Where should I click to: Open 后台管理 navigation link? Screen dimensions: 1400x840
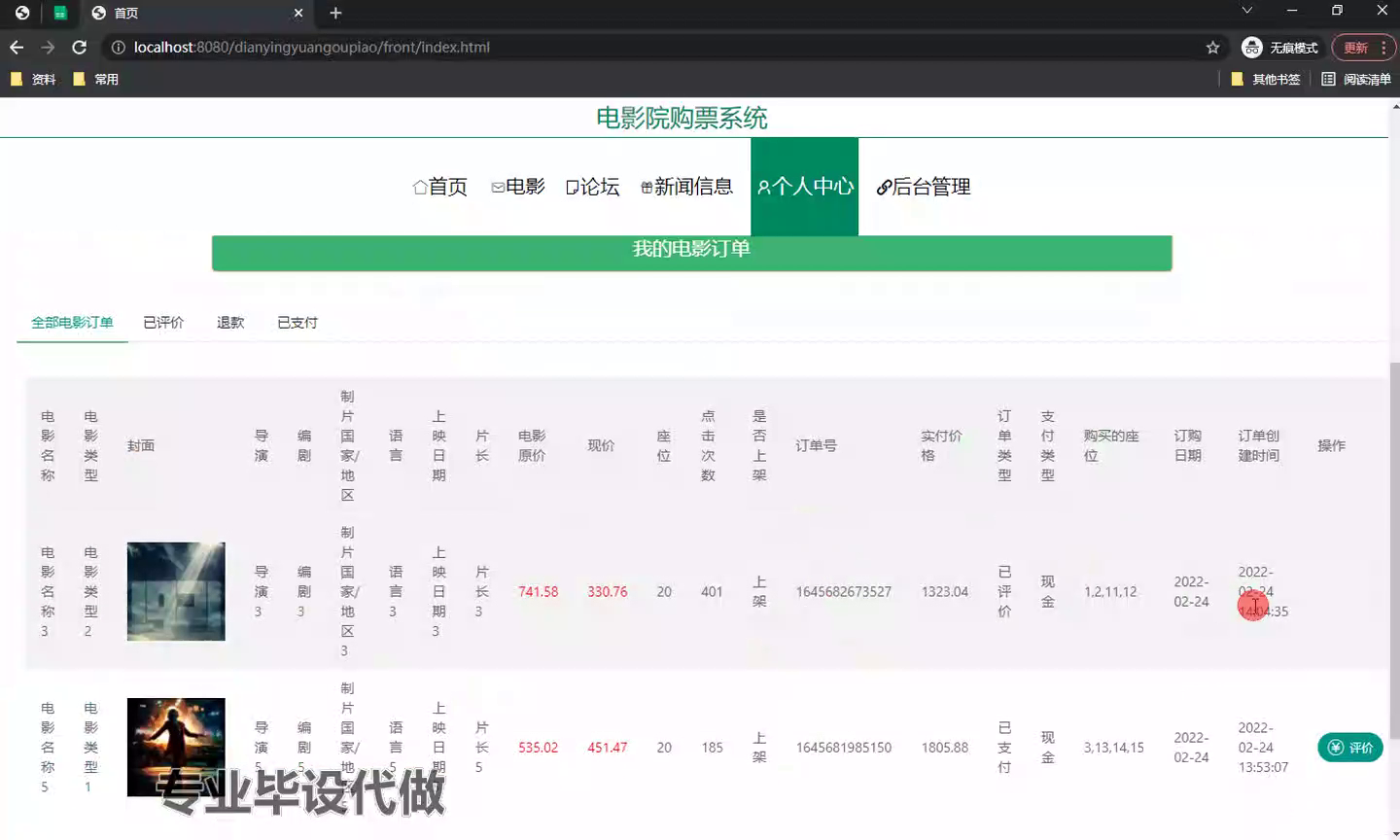pos(924,187)
